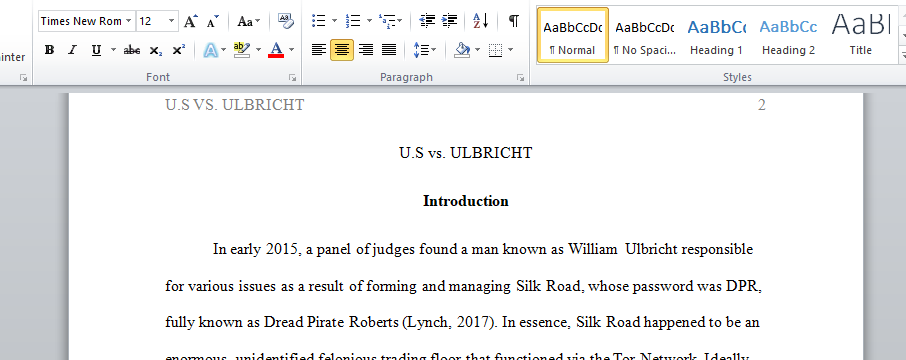Viewport: 906px width, 360px height.
Task: Open the highlight color dropdown arrow
Action: coord(258,50)
